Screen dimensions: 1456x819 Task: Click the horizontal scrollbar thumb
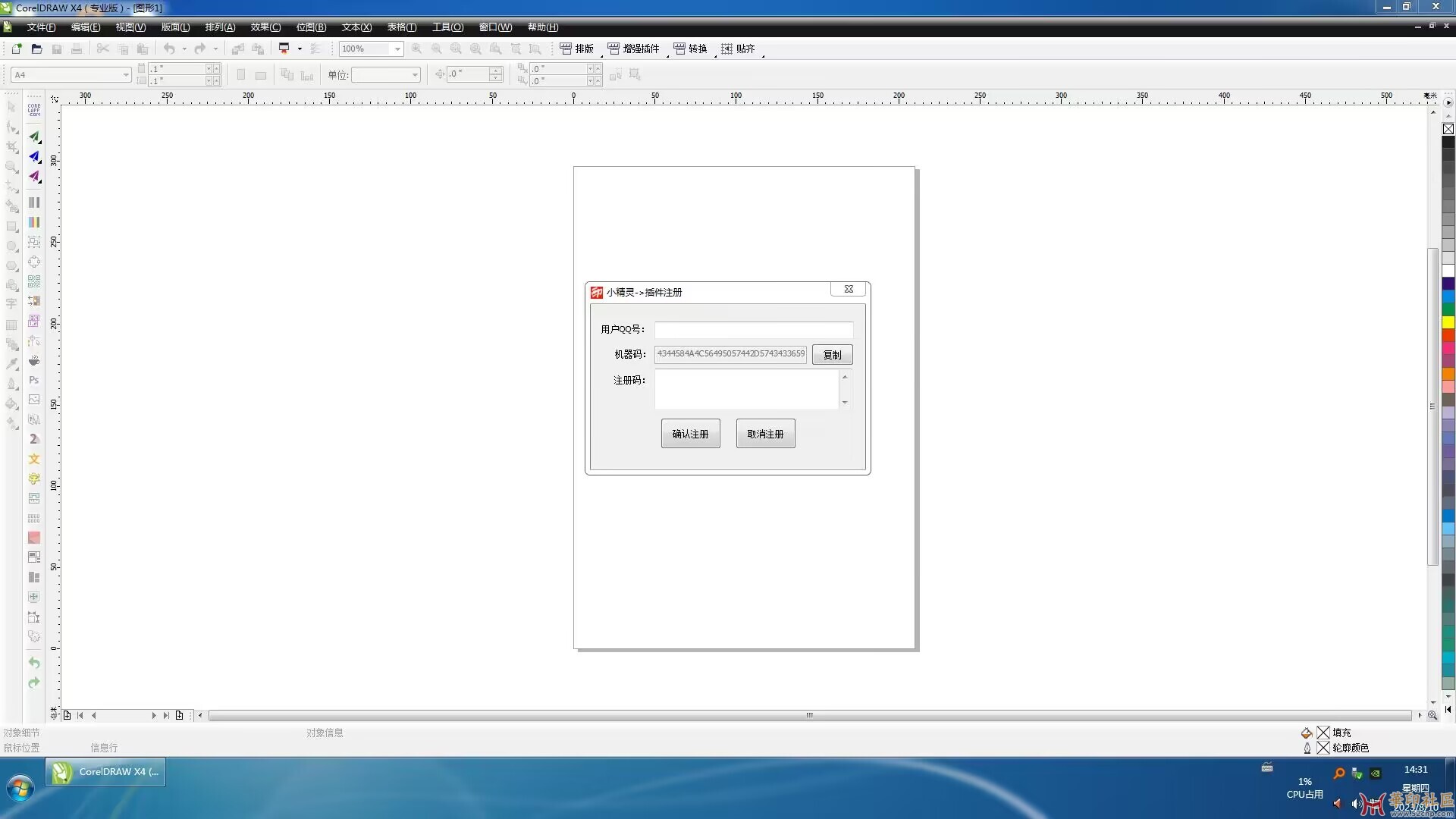(x=809, y=715)
